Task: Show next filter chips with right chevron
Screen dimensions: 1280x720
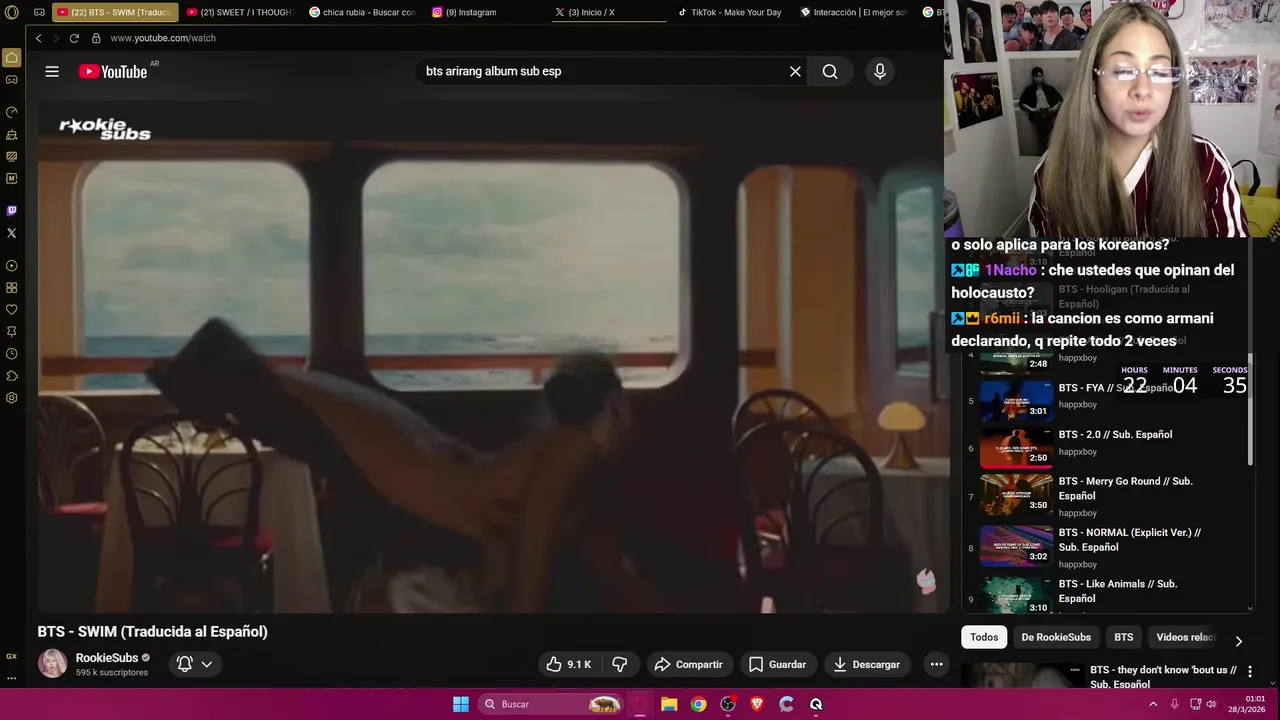Action: (x=1238, y=641)
